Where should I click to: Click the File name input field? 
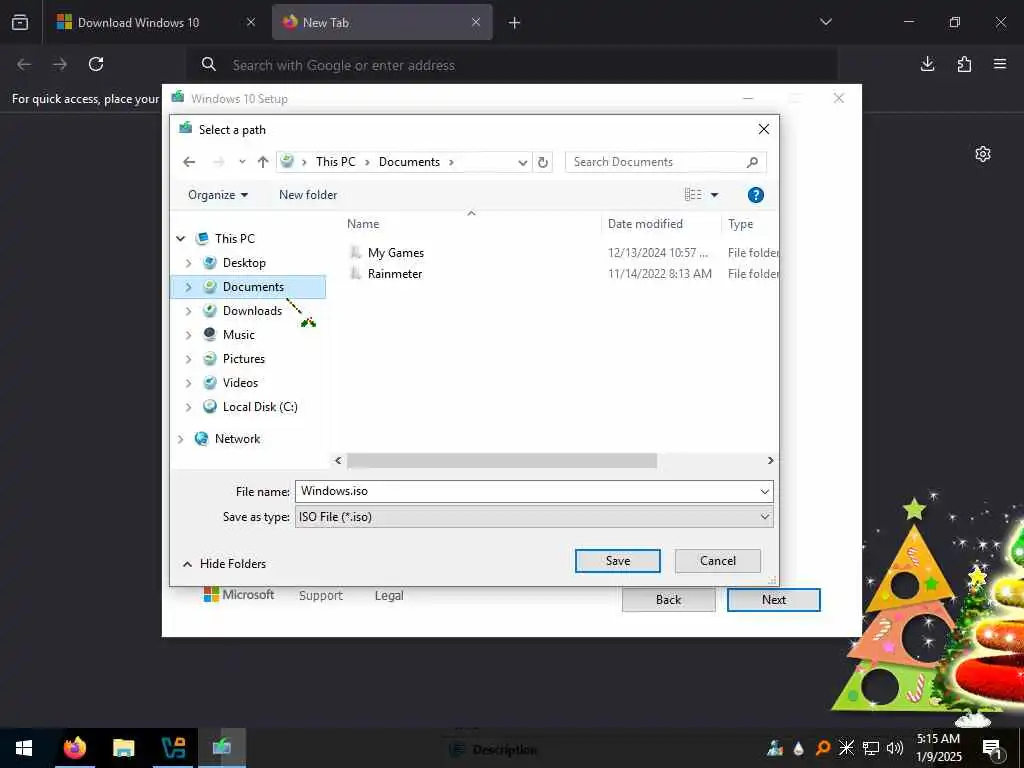[x=526, y=491]
